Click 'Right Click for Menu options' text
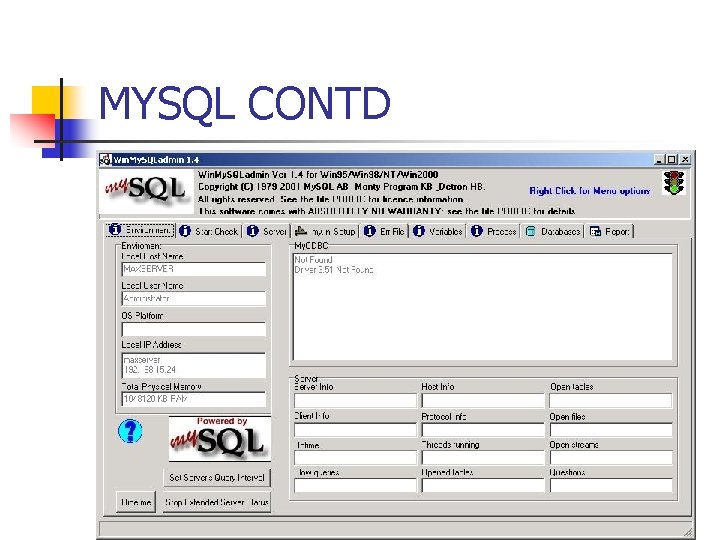This screenshot has width=720, height=540. pyautogui.click(x=590, y=191)
